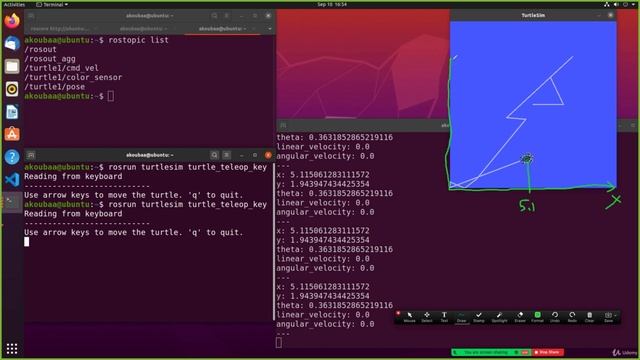Choose the Eraser annotation tool
The height and width of the screenshot is (360, 640).
[520, 317]
